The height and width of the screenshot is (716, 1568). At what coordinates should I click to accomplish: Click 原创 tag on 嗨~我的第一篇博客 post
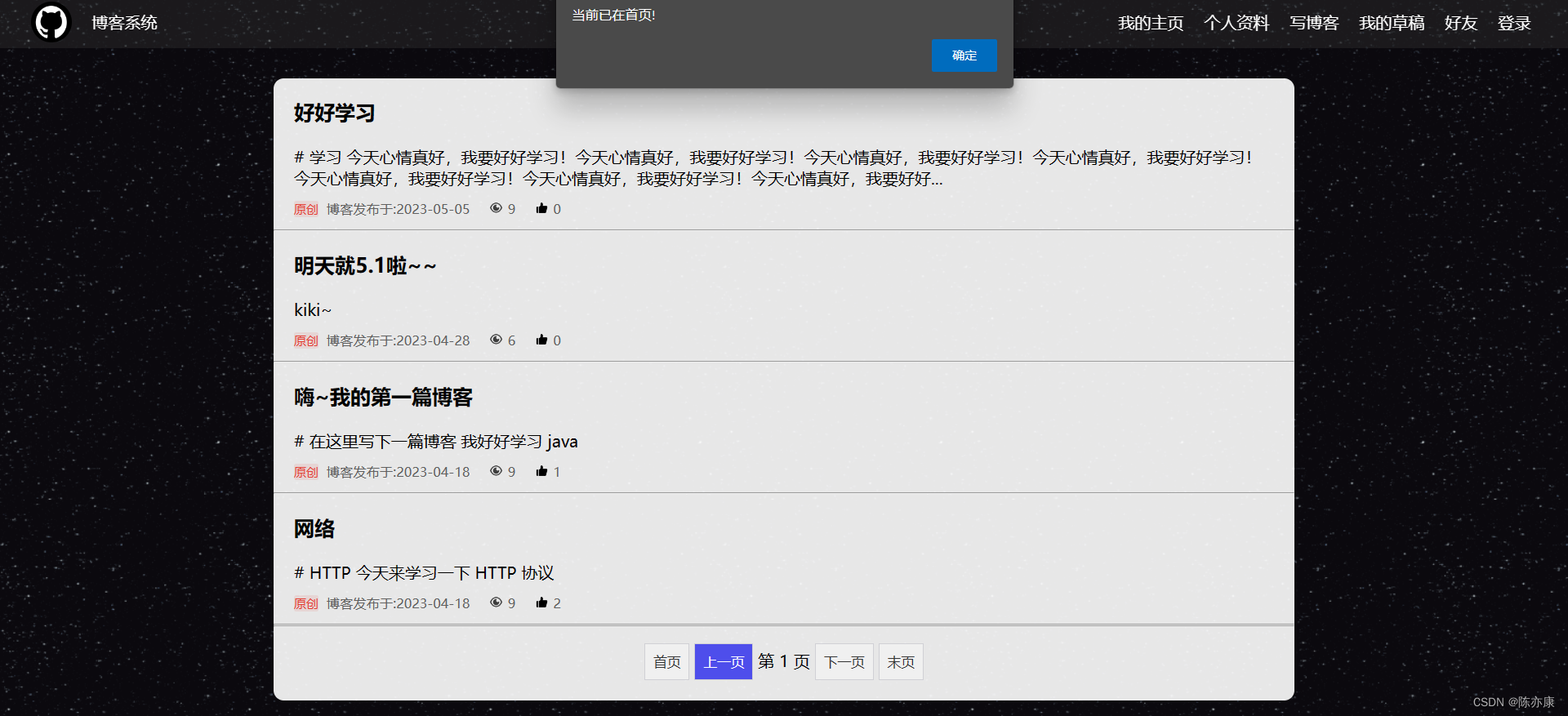point(306,472)
